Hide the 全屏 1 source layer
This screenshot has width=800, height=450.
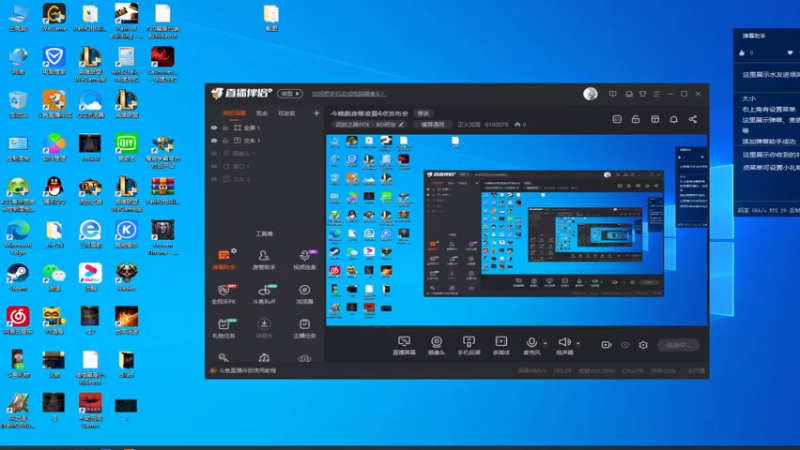(x=214, y=128)
